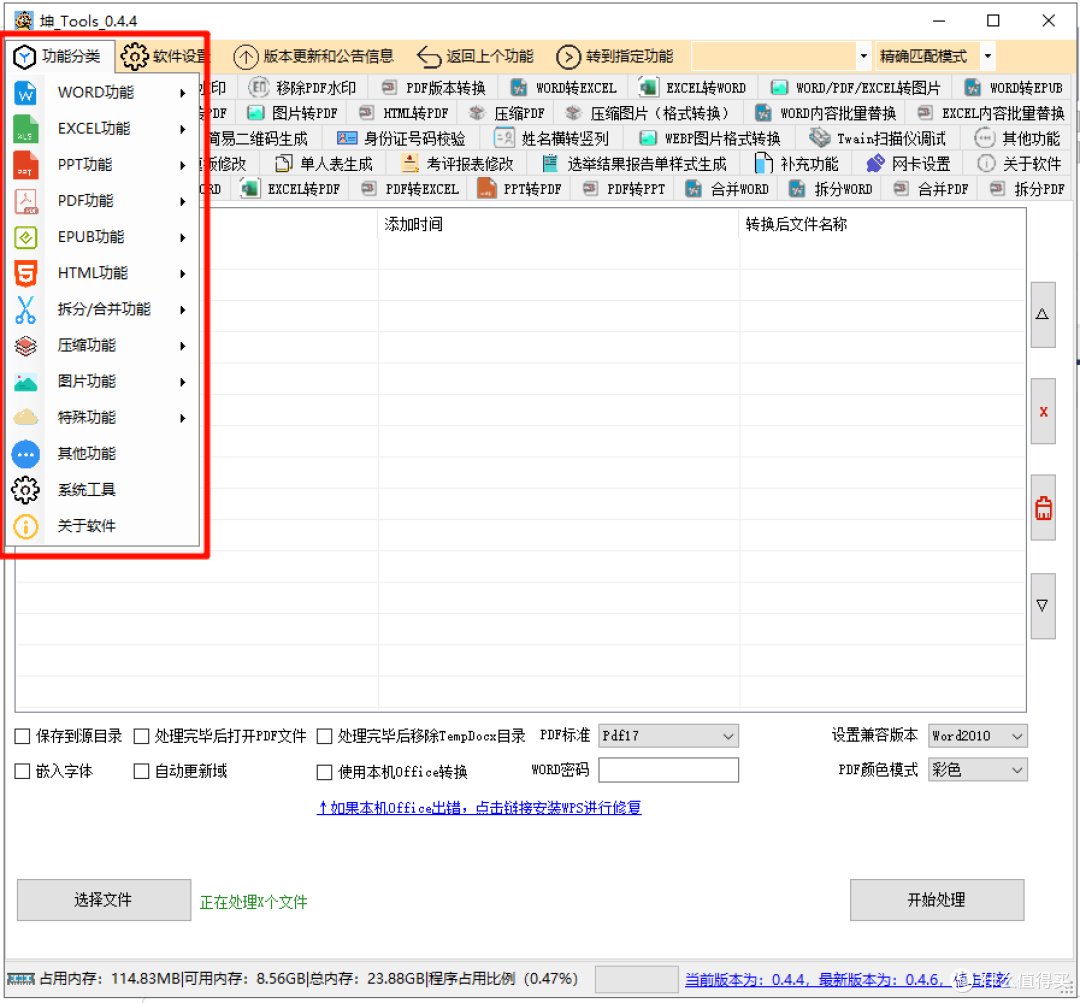Viewport: 1080px width, 1003px height.
Task: Expand the WORD功能 submenu arrow
Action: [183, 93]
